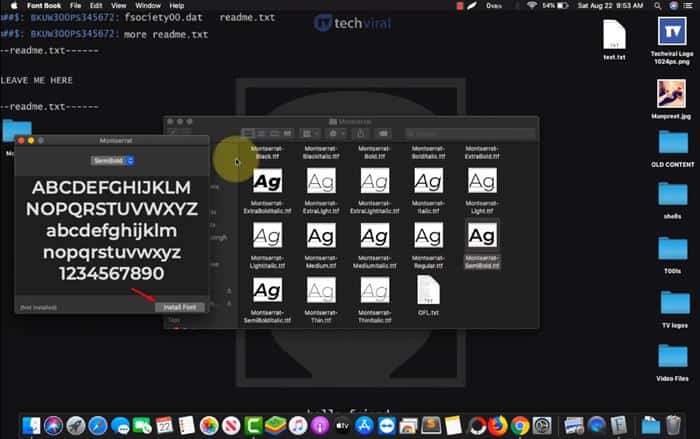Select the Montserrat-Light.ttf file
700x439 pixels.
482,181
